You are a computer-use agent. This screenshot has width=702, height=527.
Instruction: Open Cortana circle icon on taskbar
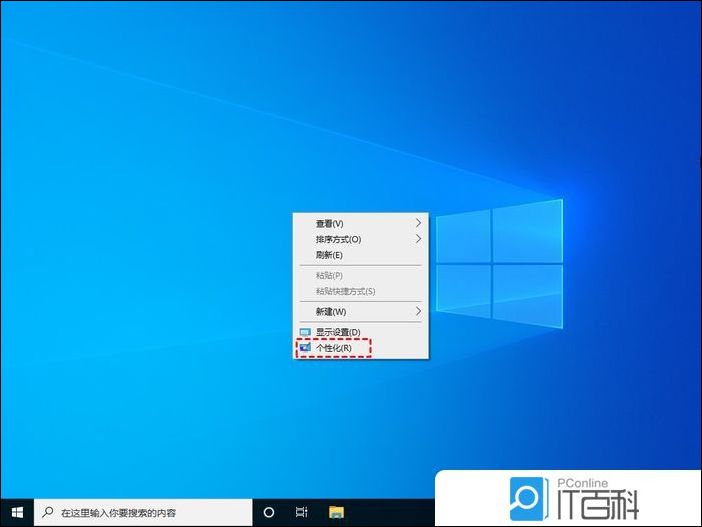coord(269,512)
